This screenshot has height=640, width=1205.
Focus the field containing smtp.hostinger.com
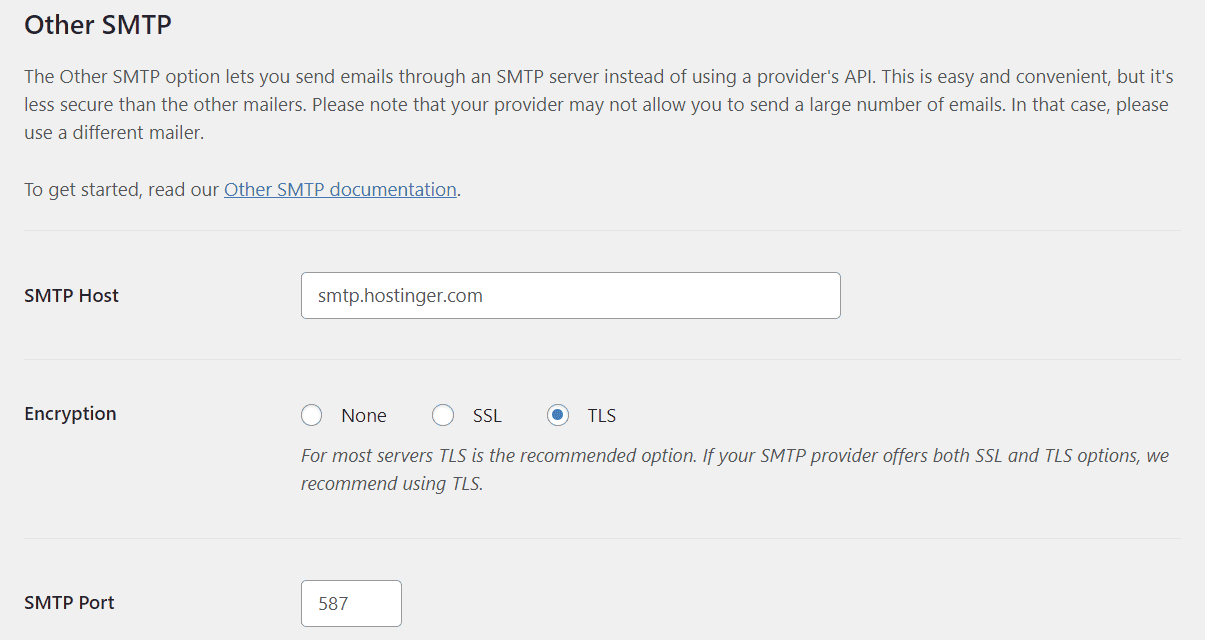[x=570, y=295]
